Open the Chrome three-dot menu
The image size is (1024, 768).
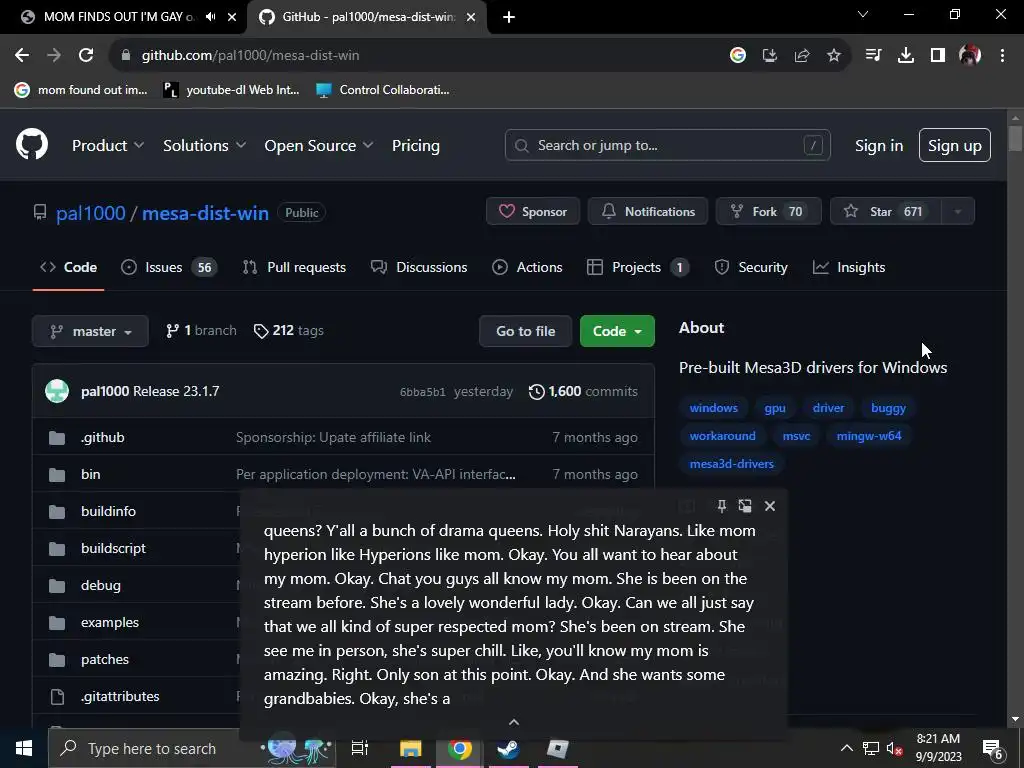1002,56
